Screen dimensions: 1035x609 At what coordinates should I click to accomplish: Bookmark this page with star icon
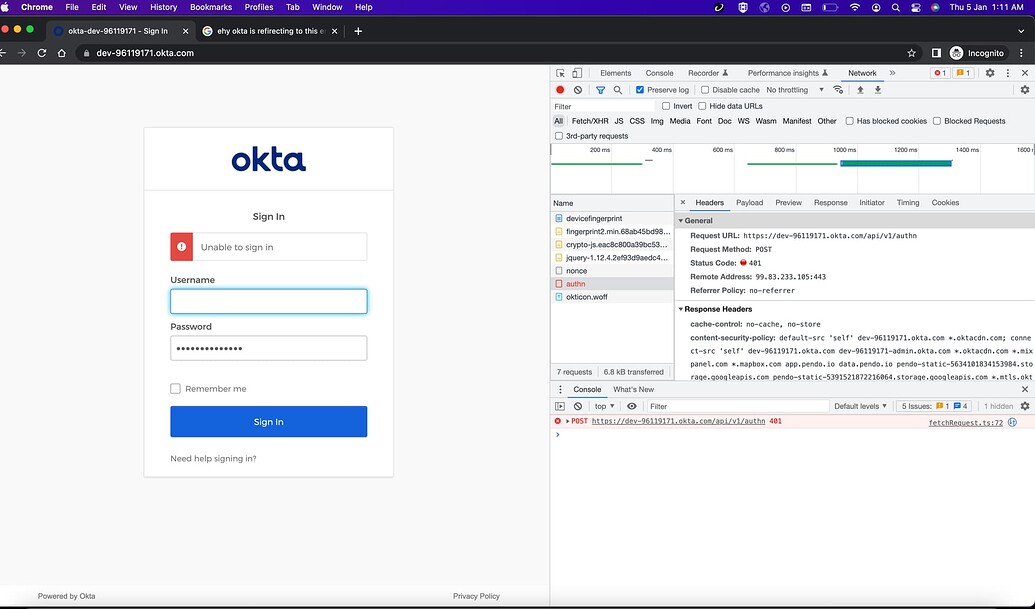912,53
